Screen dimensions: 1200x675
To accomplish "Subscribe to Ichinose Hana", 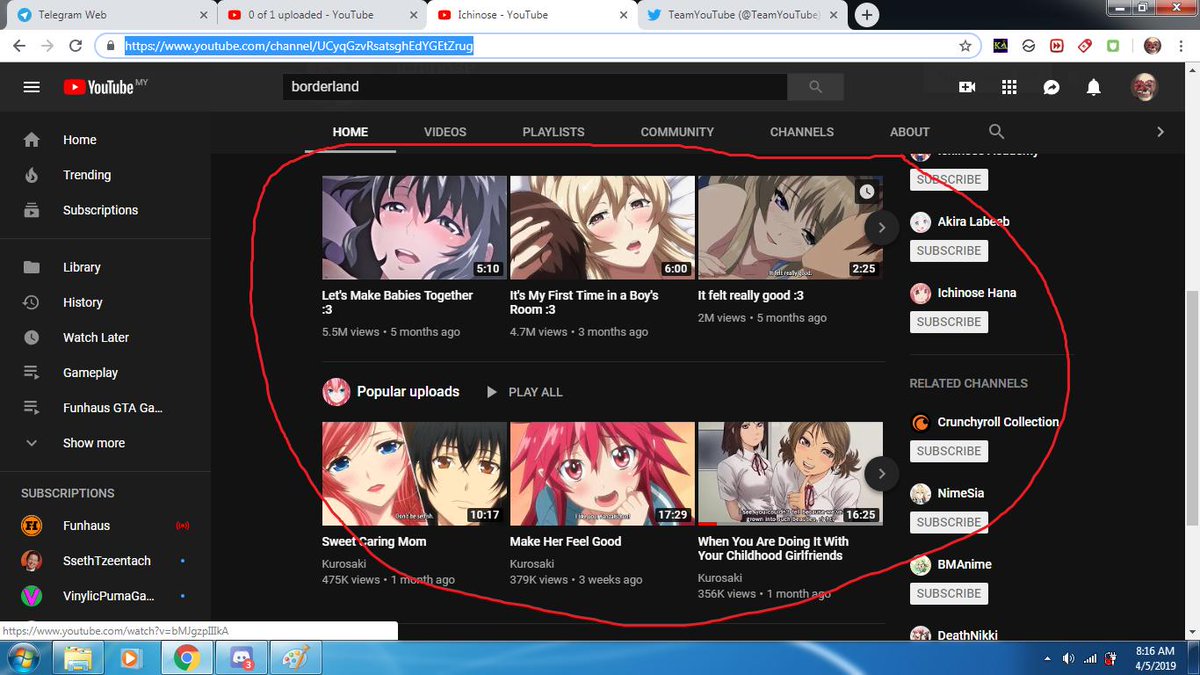I will pos(949,322).
